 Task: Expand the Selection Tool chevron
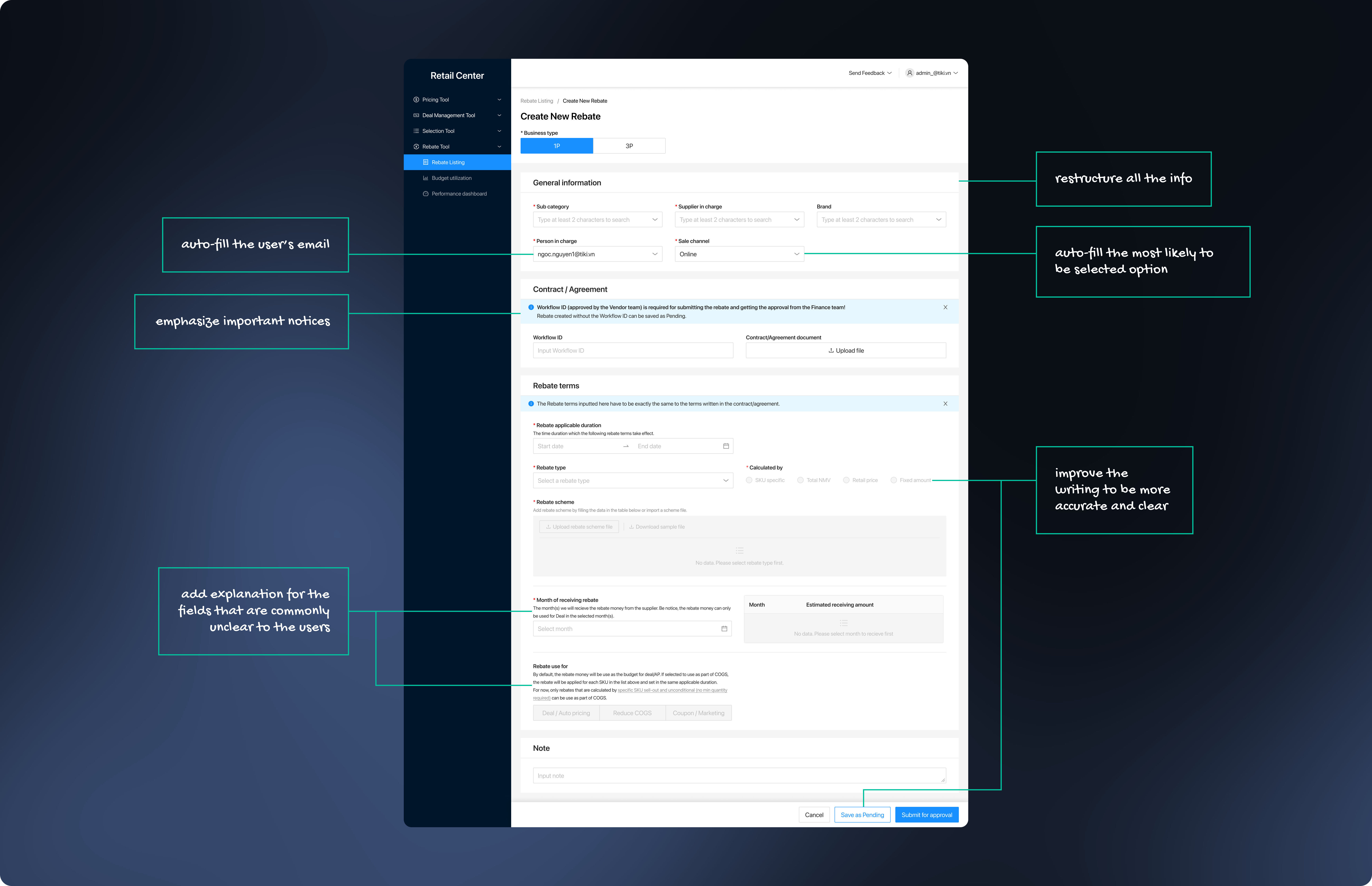(x=500, y=131)
